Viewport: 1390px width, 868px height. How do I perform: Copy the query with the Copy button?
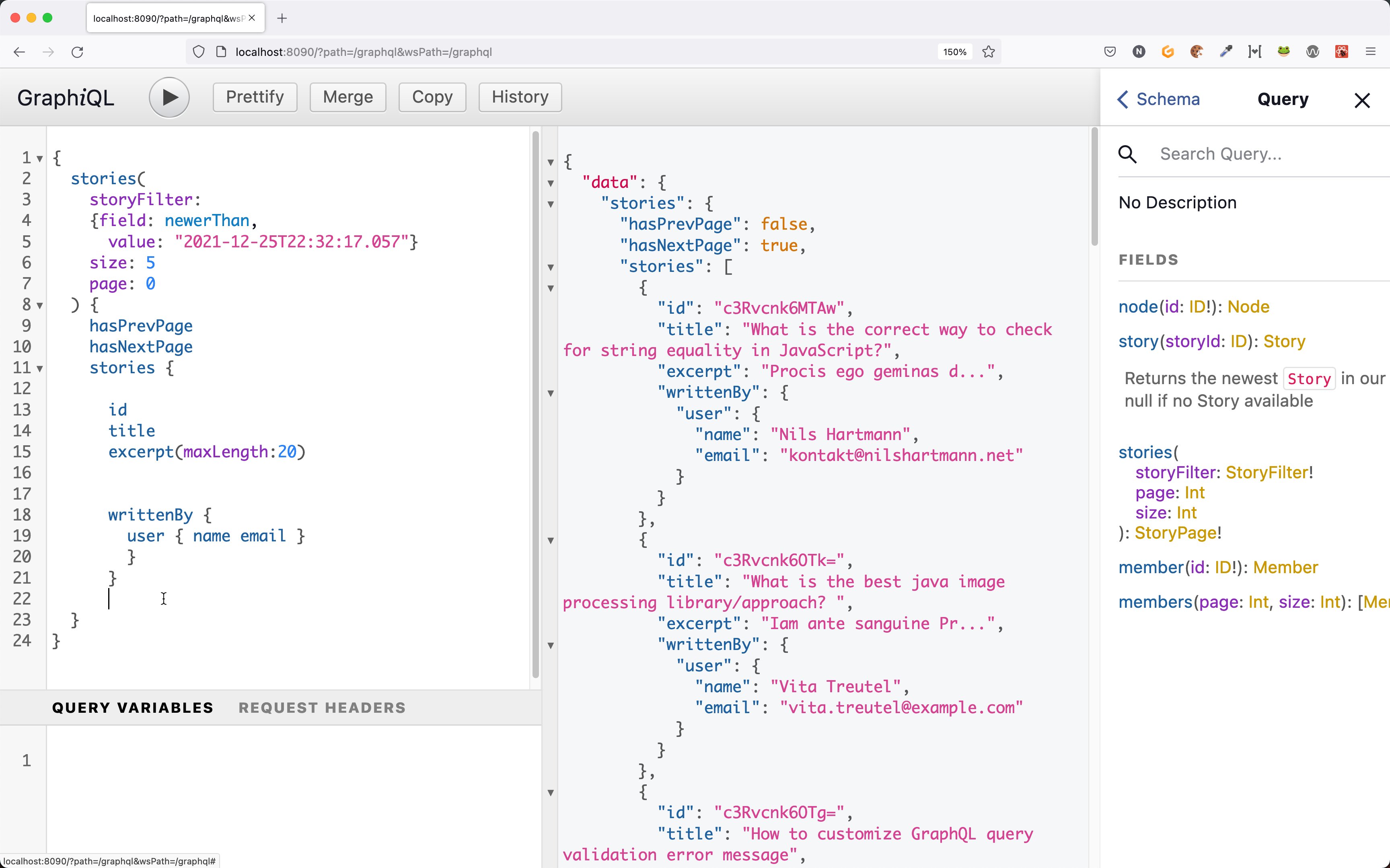(432, 97)
